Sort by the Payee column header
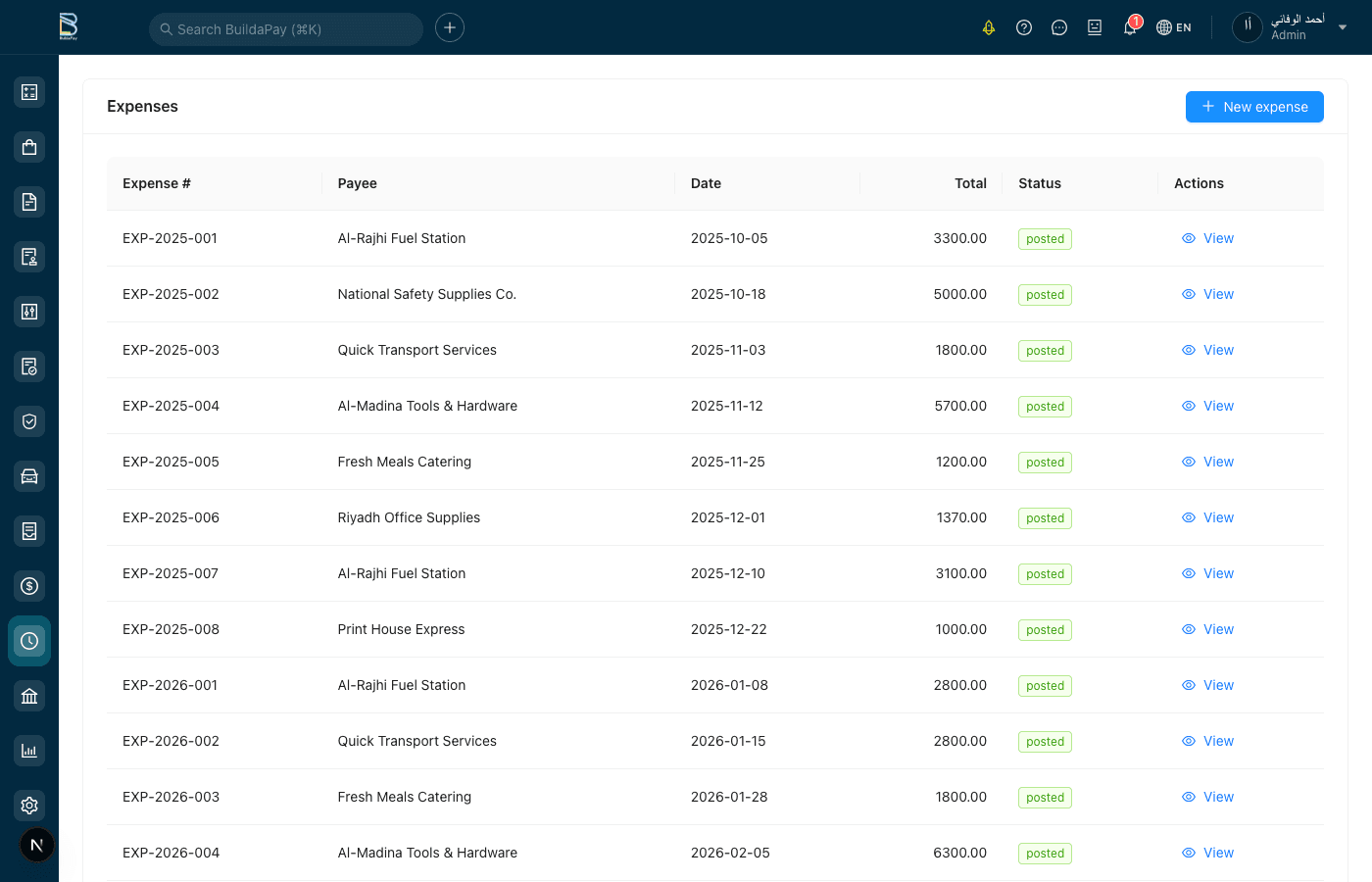Screen dimensions: 1372x882 tap(357, 183)
